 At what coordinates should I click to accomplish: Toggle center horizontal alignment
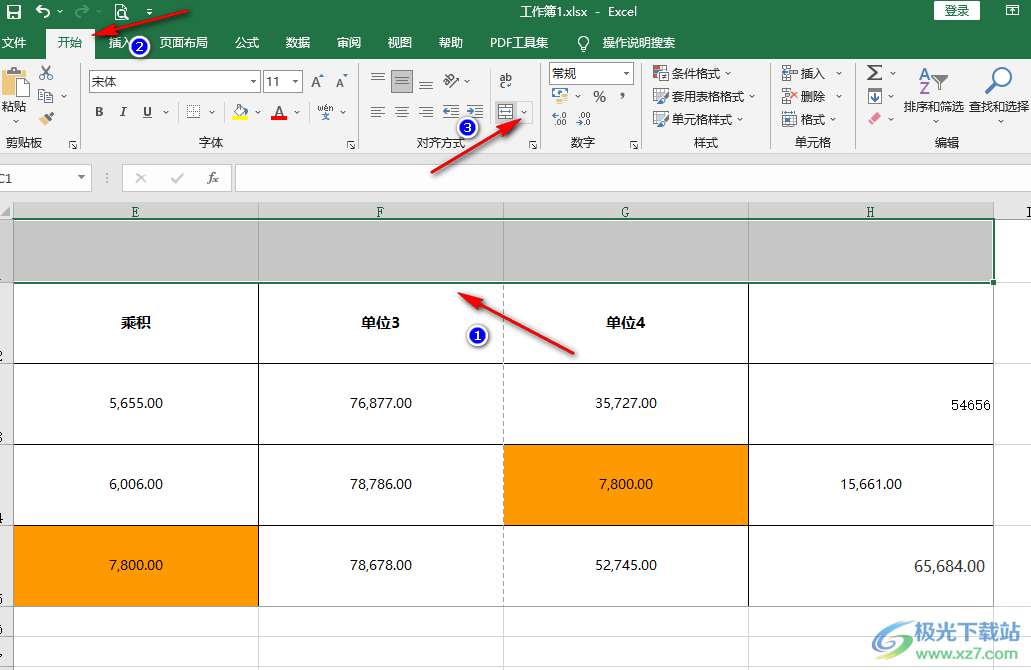(x=402, y=112)
